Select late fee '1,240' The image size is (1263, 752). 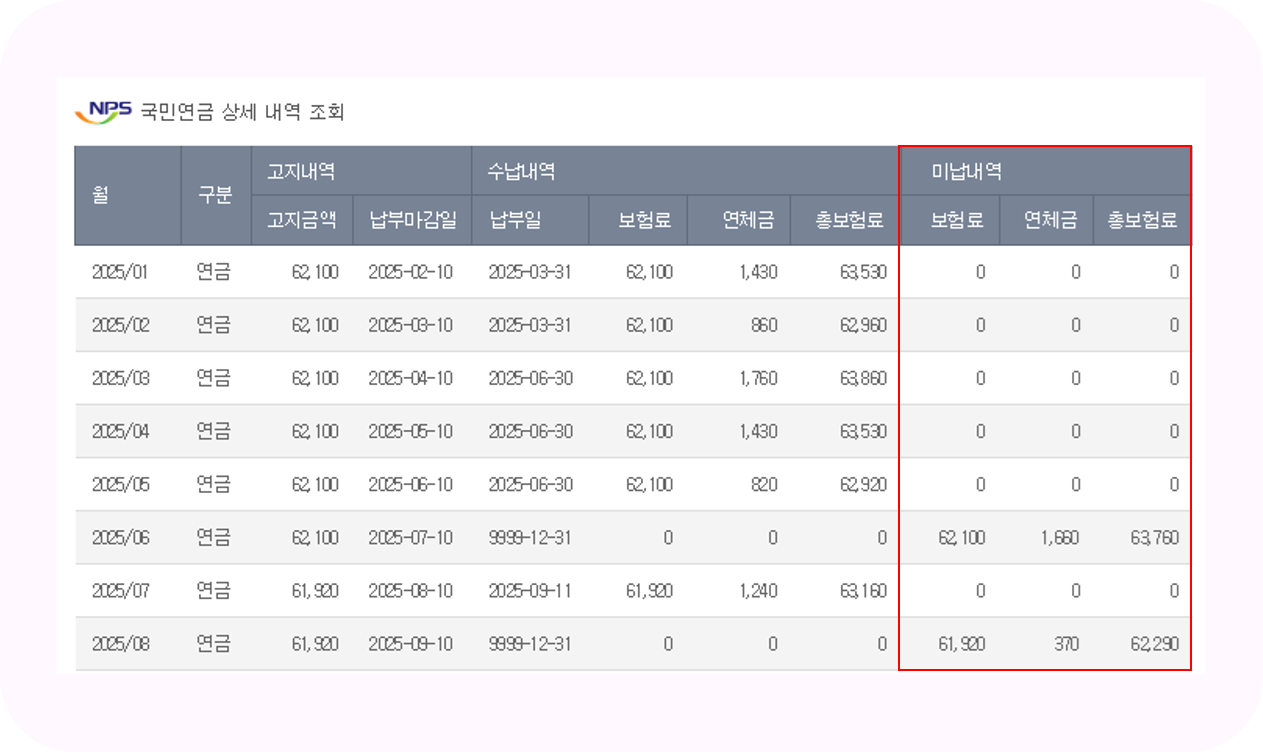[x=759, y=590]
